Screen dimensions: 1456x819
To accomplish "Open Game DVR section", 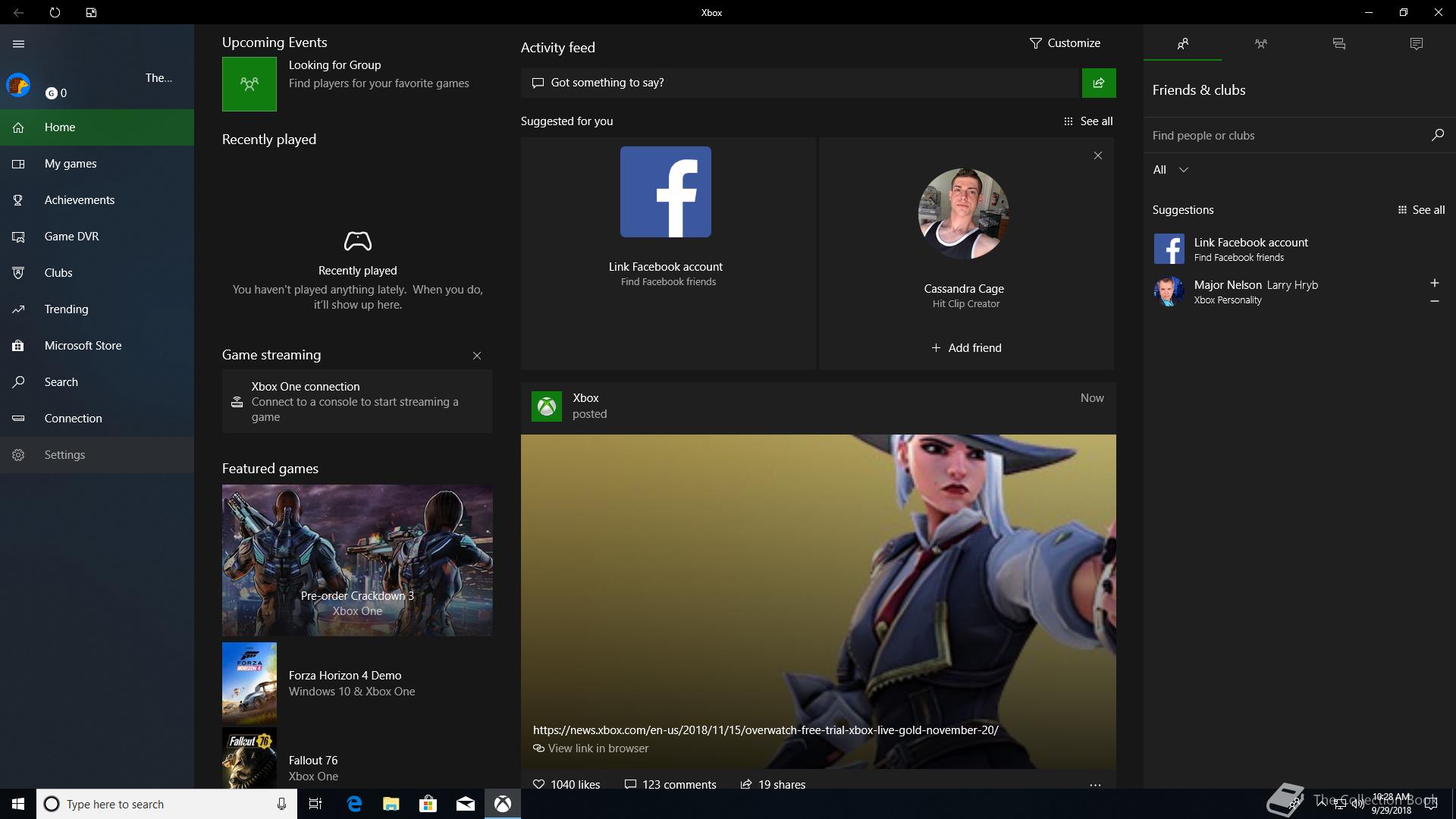I will [x=97, y=237].
